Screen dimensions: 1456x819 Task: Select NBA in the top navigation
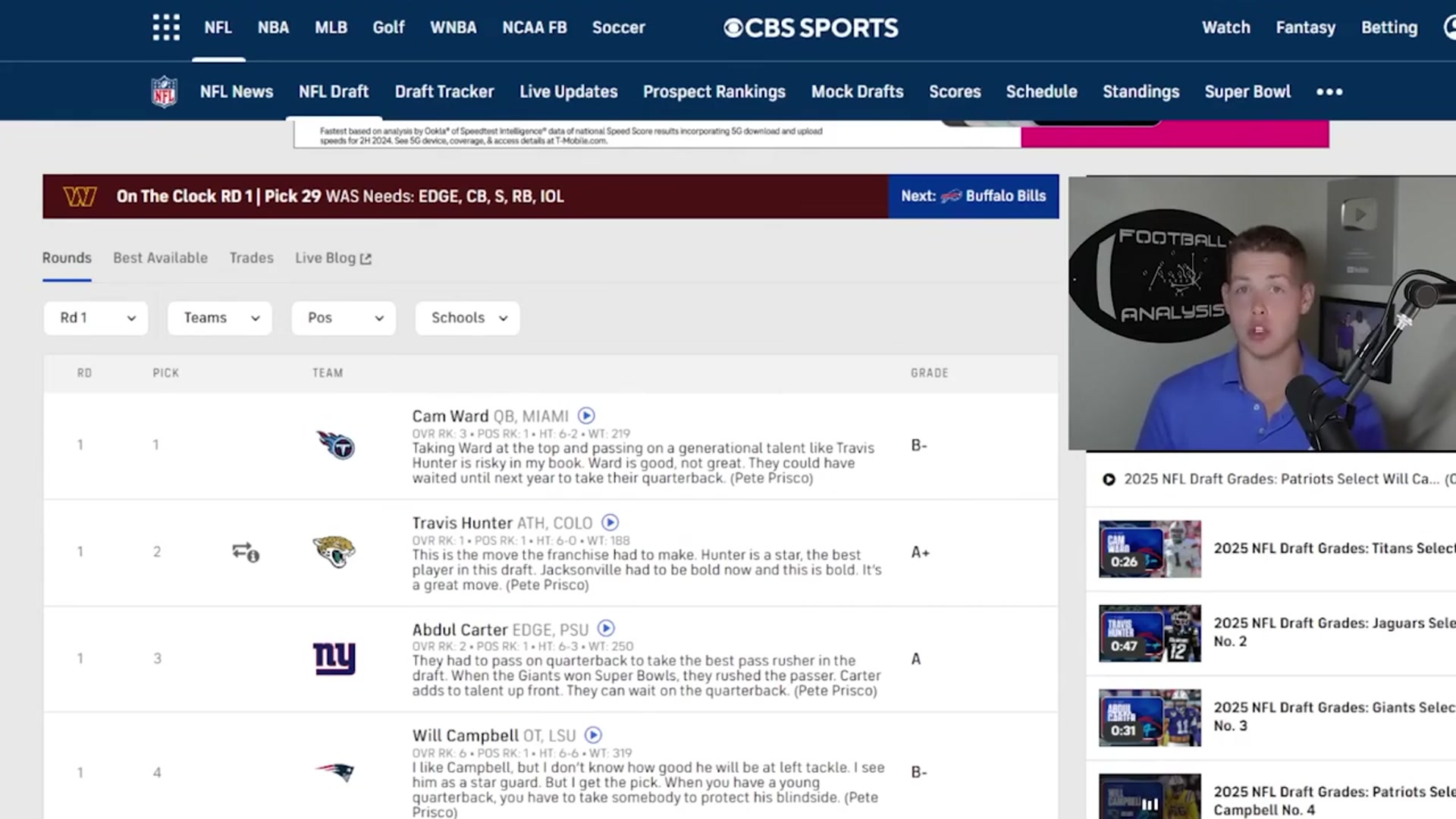[273, 27]
